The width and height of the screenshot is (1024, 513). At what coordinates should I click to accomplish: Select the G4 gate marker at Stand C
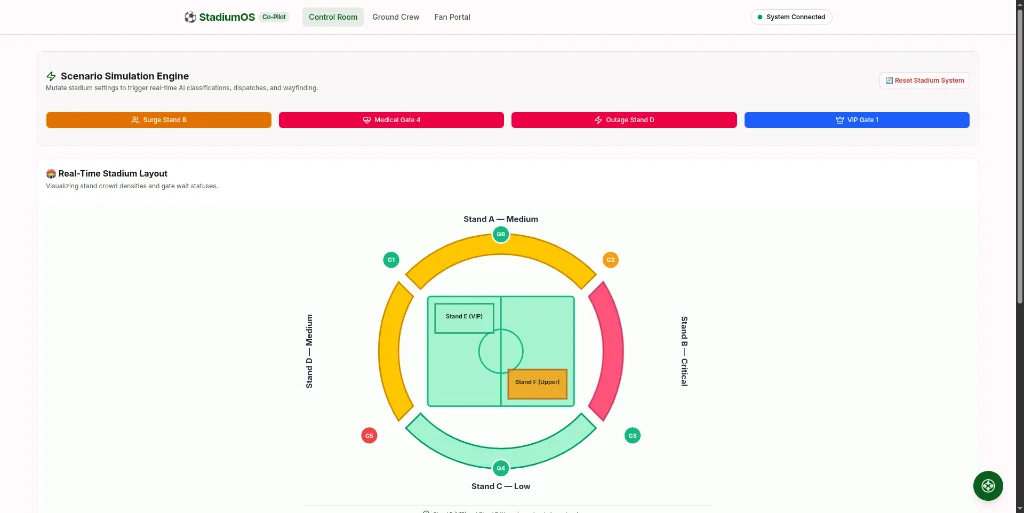tap(500, 467)
